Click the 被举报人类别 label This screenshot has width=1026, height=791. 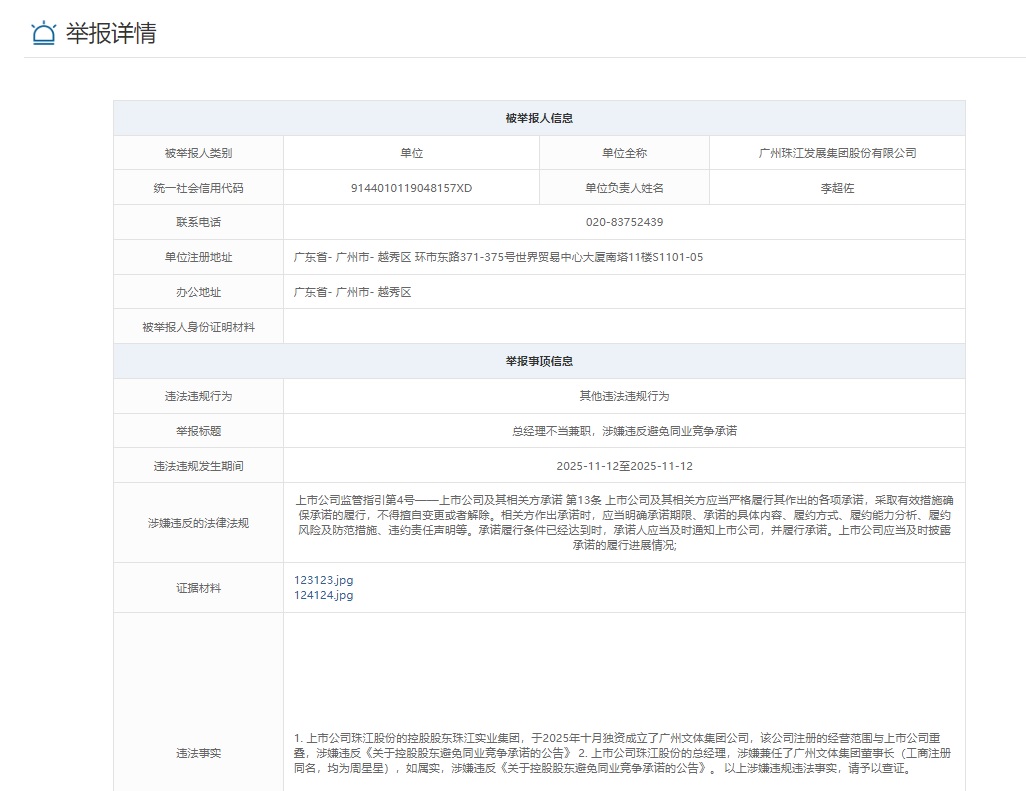[198, 153]
